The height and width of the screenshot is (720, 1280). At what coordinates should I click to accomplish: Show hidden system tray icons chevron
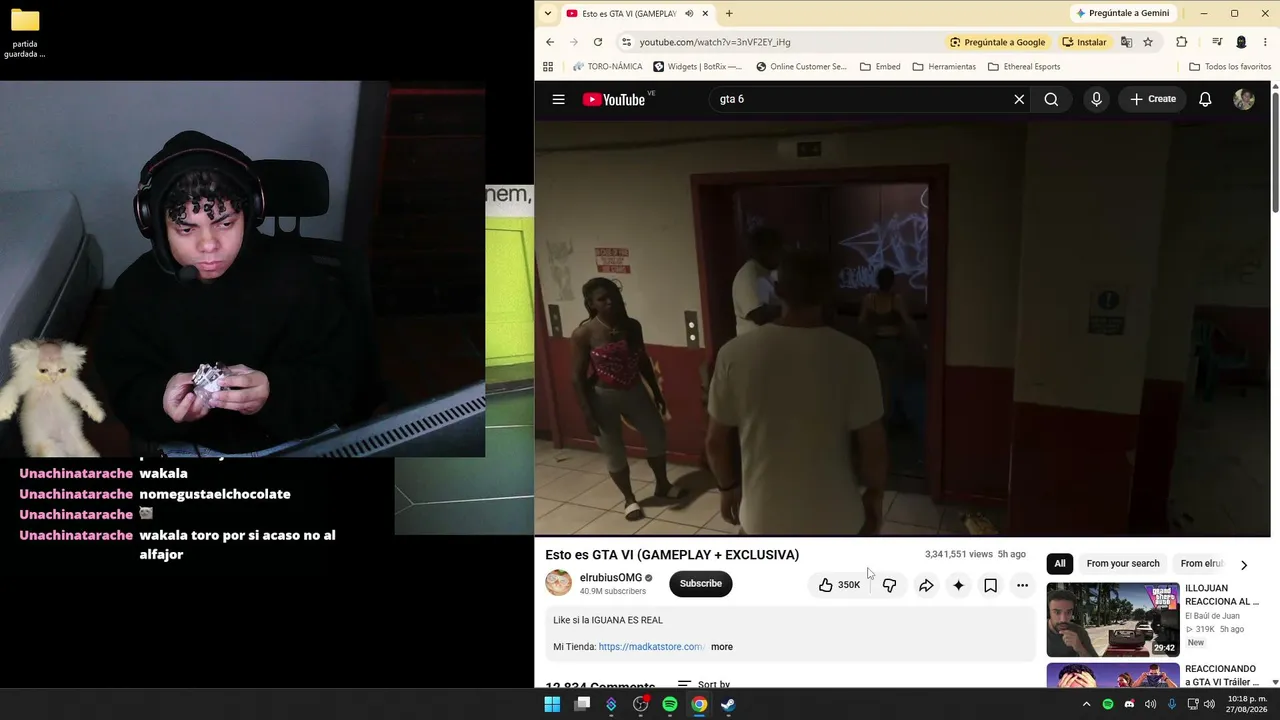[1086, 704]
